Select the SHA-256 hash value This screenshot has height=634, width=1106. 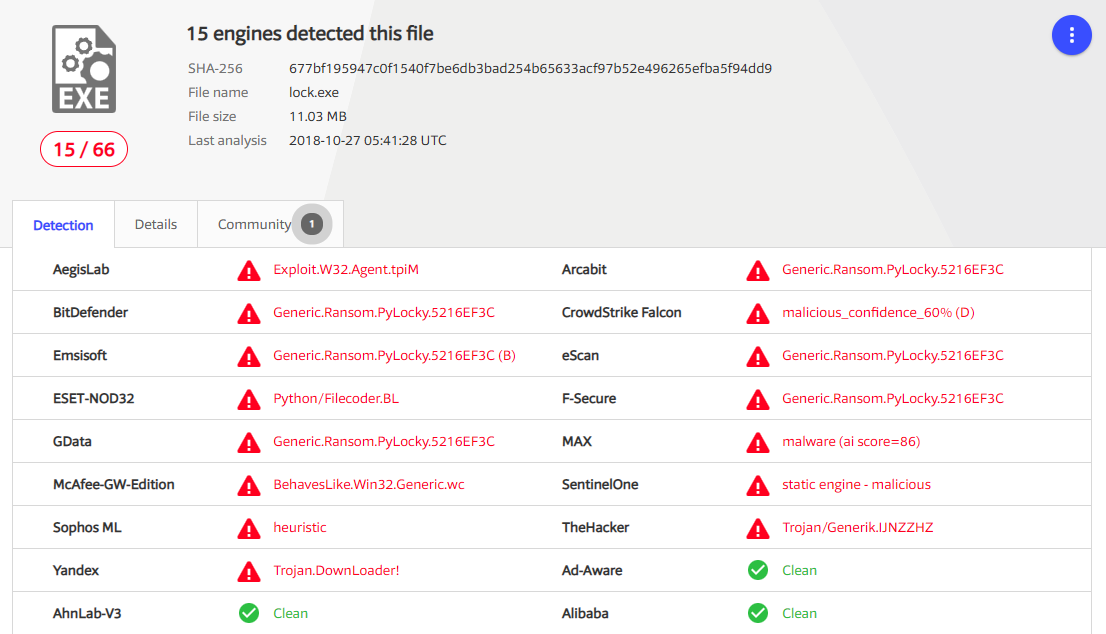pyautogui.click(x=530, y=68)
